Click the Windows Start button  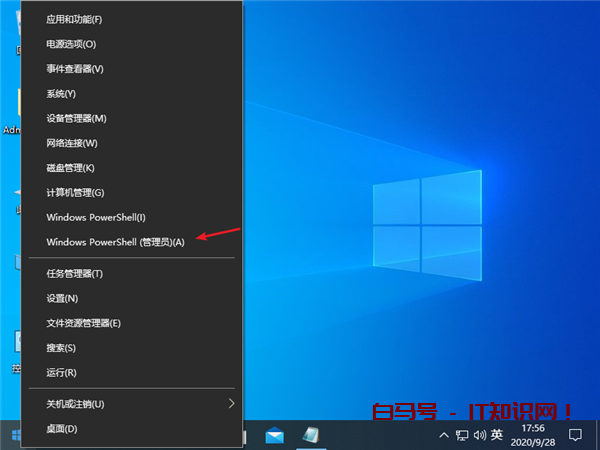click(x=15, y=436)
